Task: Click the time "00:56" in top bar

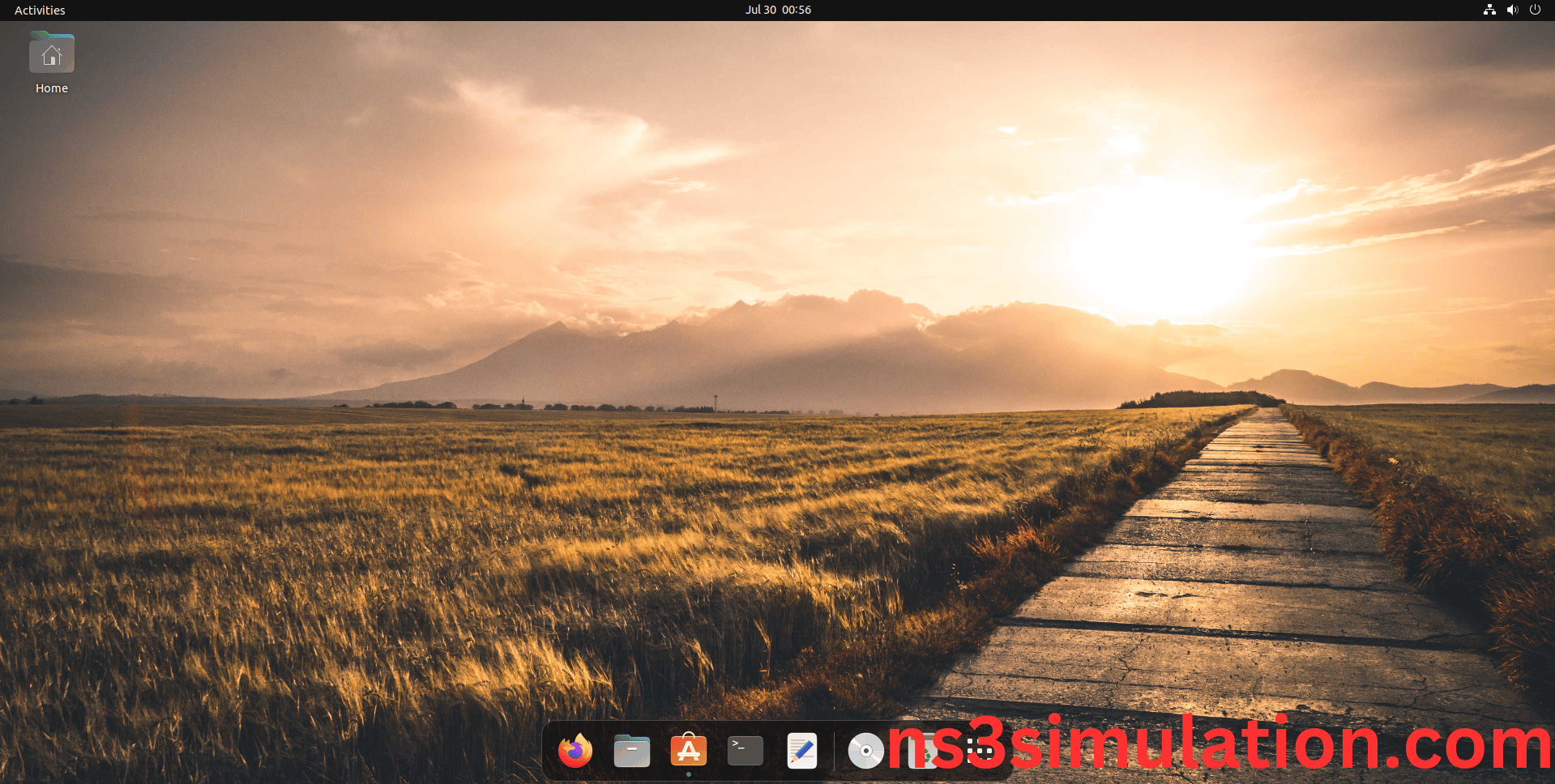Action: coord(797,10)
